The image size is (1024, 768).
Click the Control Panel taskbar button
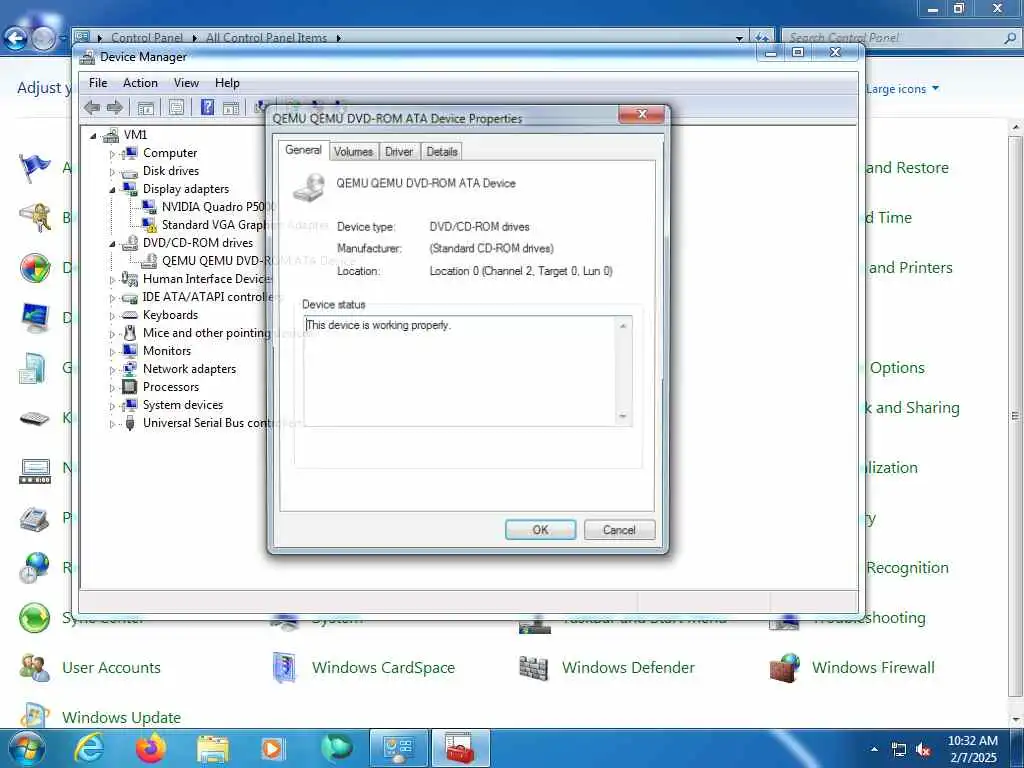[398, 748]
